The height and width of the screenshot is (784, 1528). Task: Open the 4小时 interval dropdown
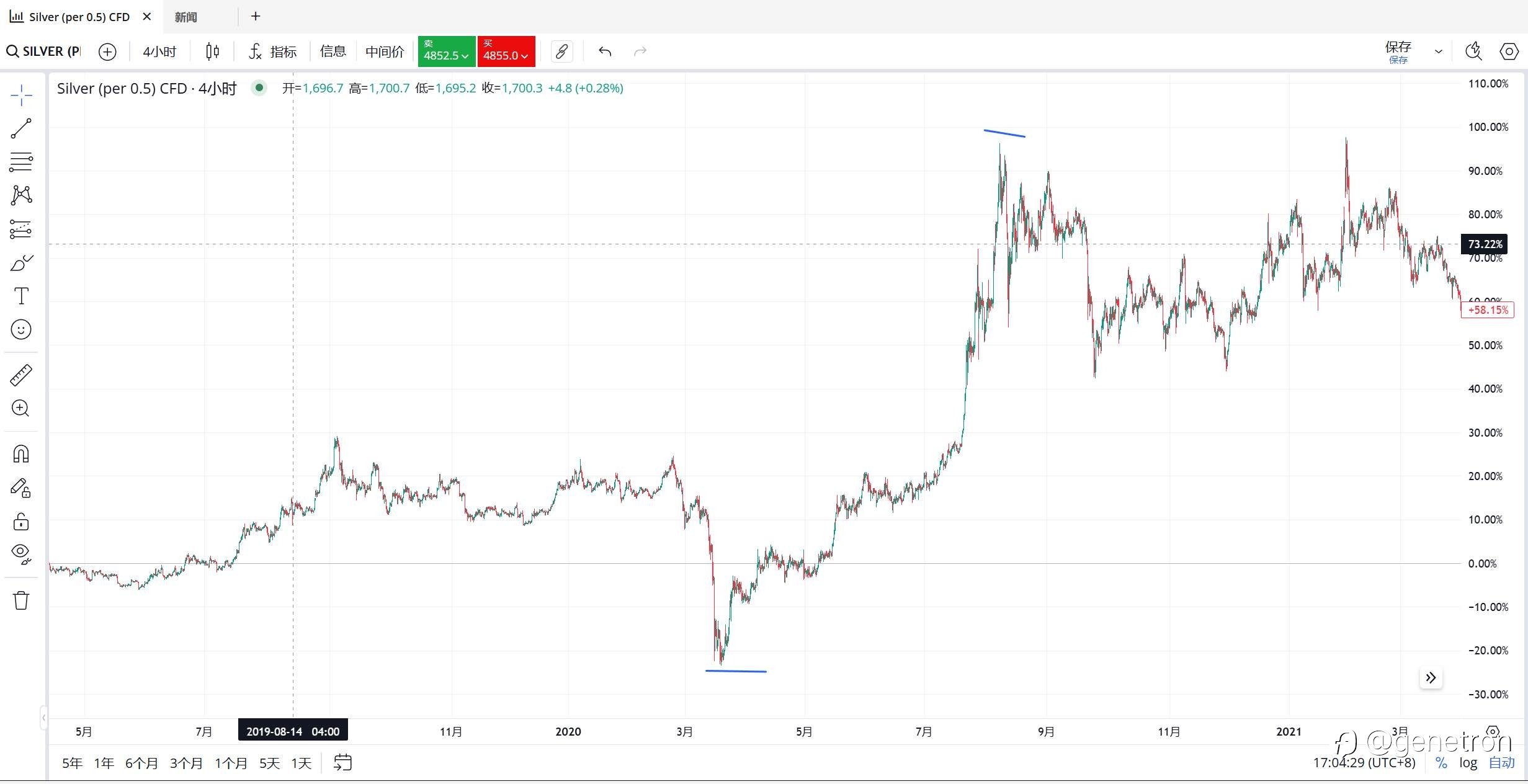click(x=159, y=51)
